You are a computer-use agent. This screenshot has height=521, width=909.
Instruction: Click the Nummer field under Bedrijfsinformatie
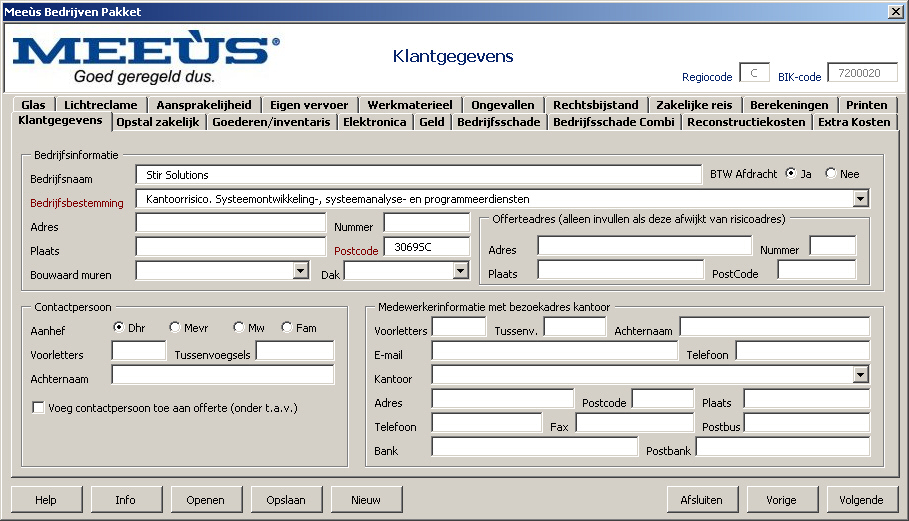point(427,223)
